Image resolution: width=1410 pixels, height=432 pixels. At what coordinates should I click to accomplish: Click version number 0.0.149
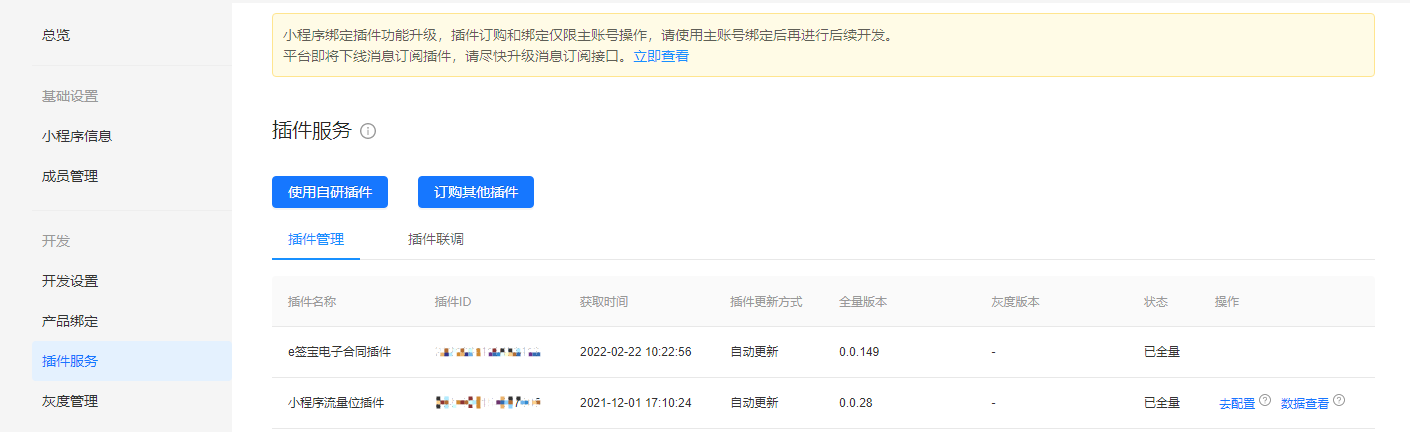point(860,352)
